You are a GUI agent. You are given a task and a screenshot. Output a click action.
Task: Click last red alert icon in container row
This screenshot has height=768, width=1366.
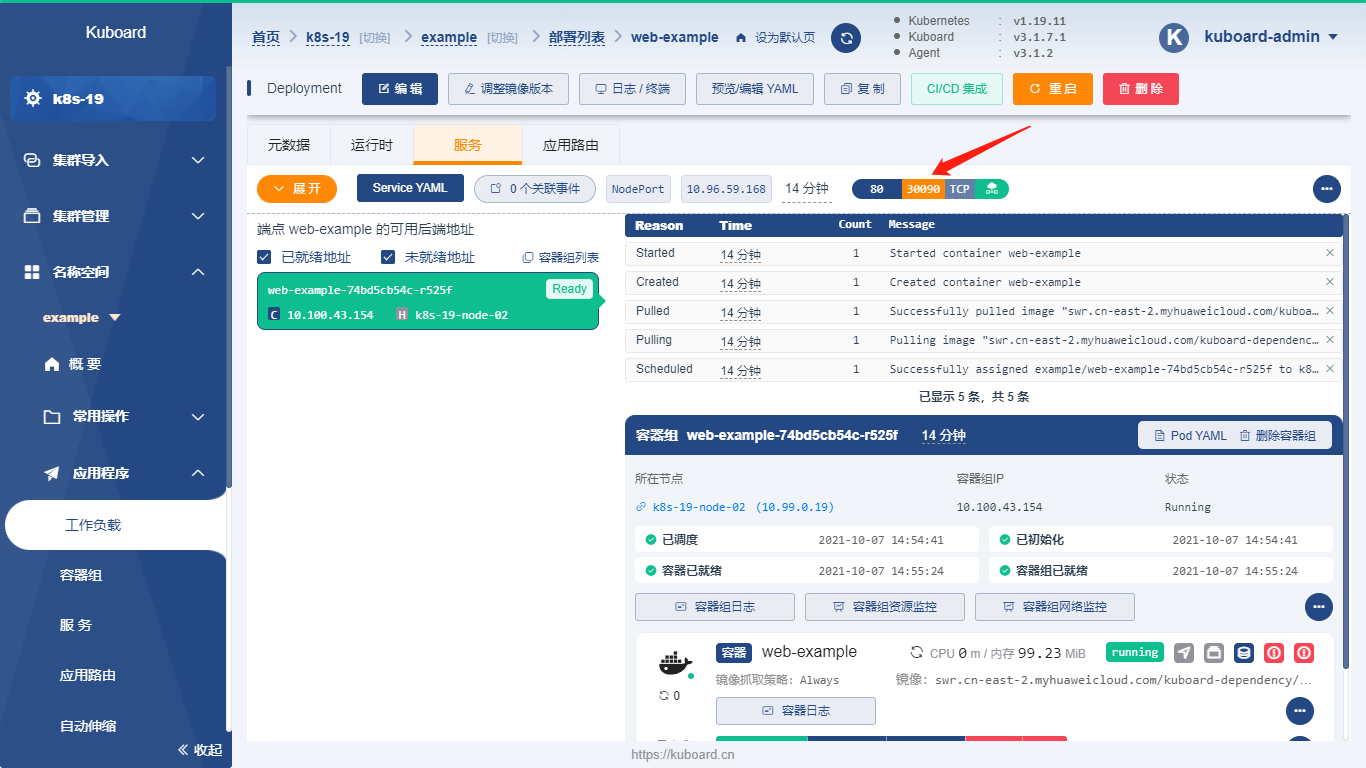pos(1304,653)
